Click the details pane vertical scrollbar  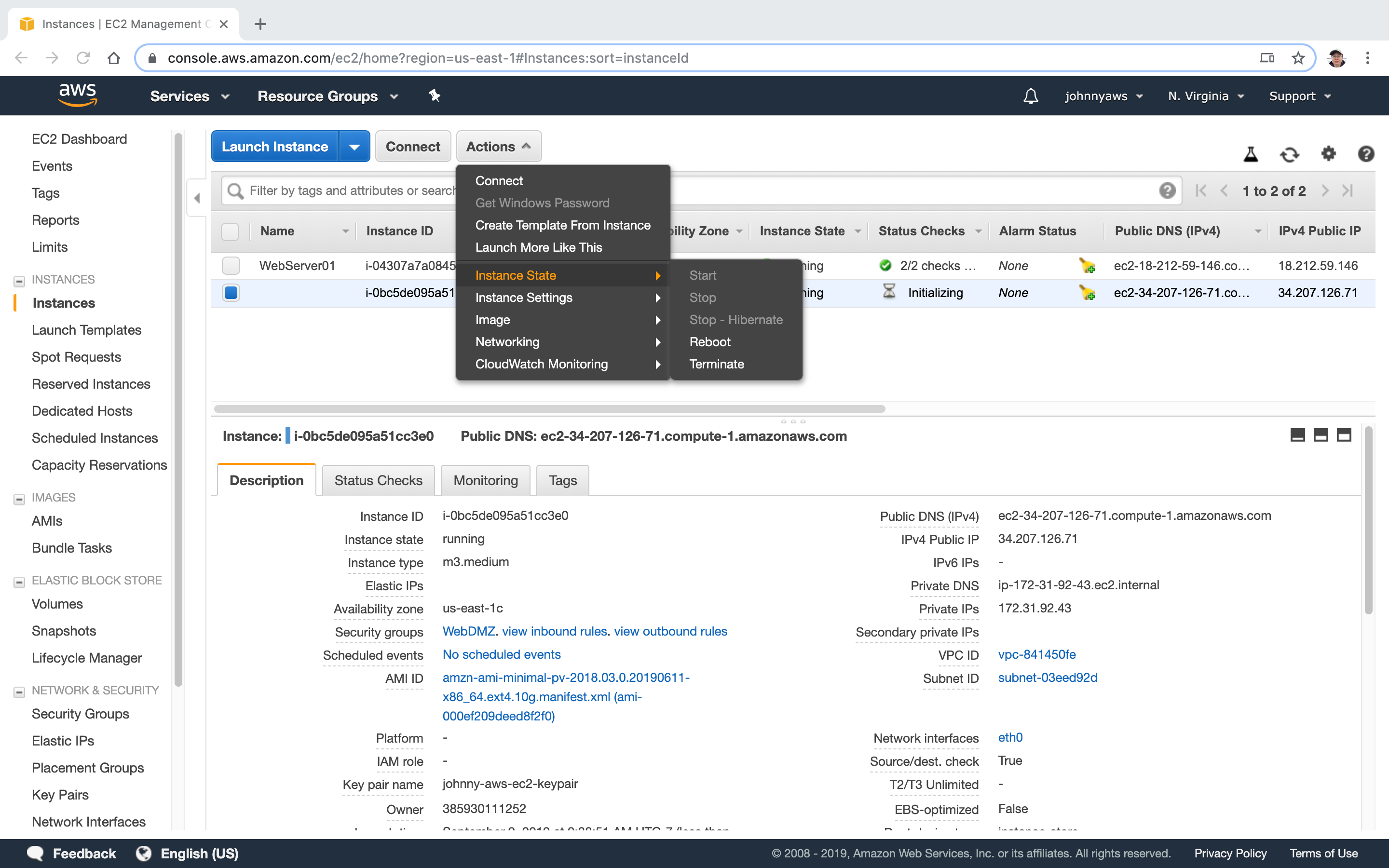tap(1368, 519)
